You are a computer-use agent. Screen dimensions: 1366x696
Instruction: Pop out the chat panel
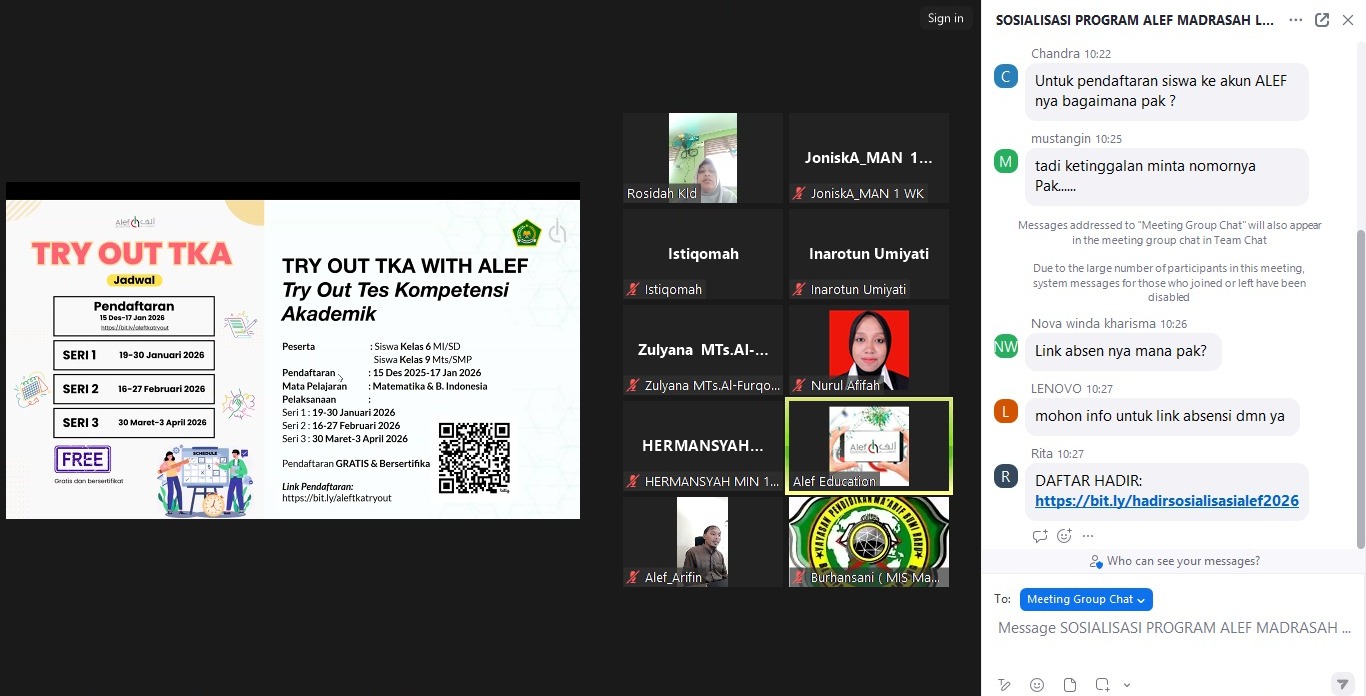tap(1322, 19)
